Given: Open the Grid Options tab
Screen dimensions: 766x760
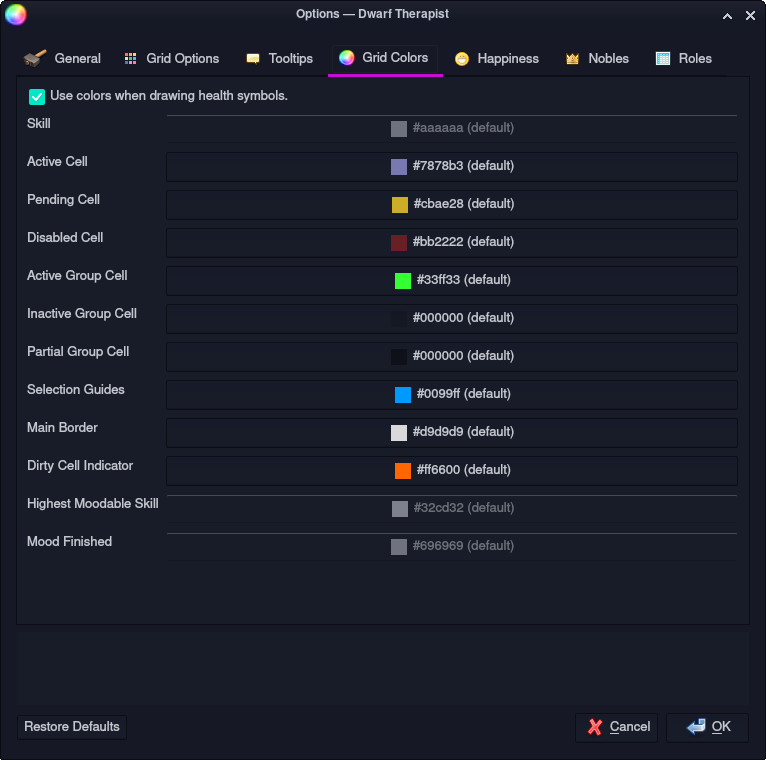Looking at the screenshot, I should pos(171,59).
